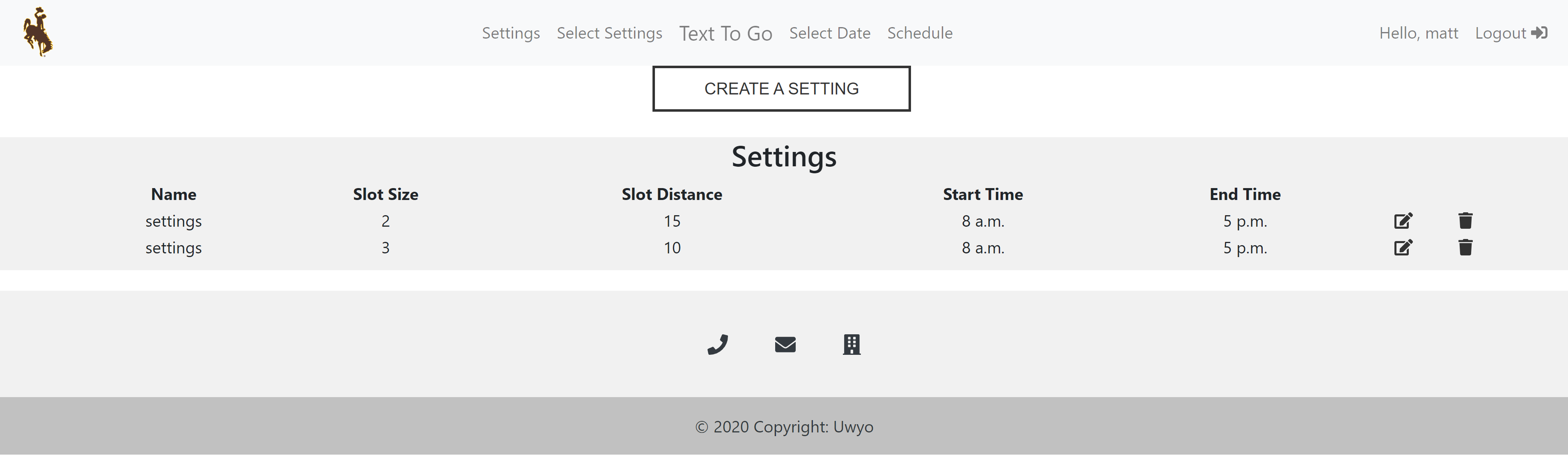Click the 2020 Copyright Uwyo text
The image size is (1568, 462).
(784, 427)
